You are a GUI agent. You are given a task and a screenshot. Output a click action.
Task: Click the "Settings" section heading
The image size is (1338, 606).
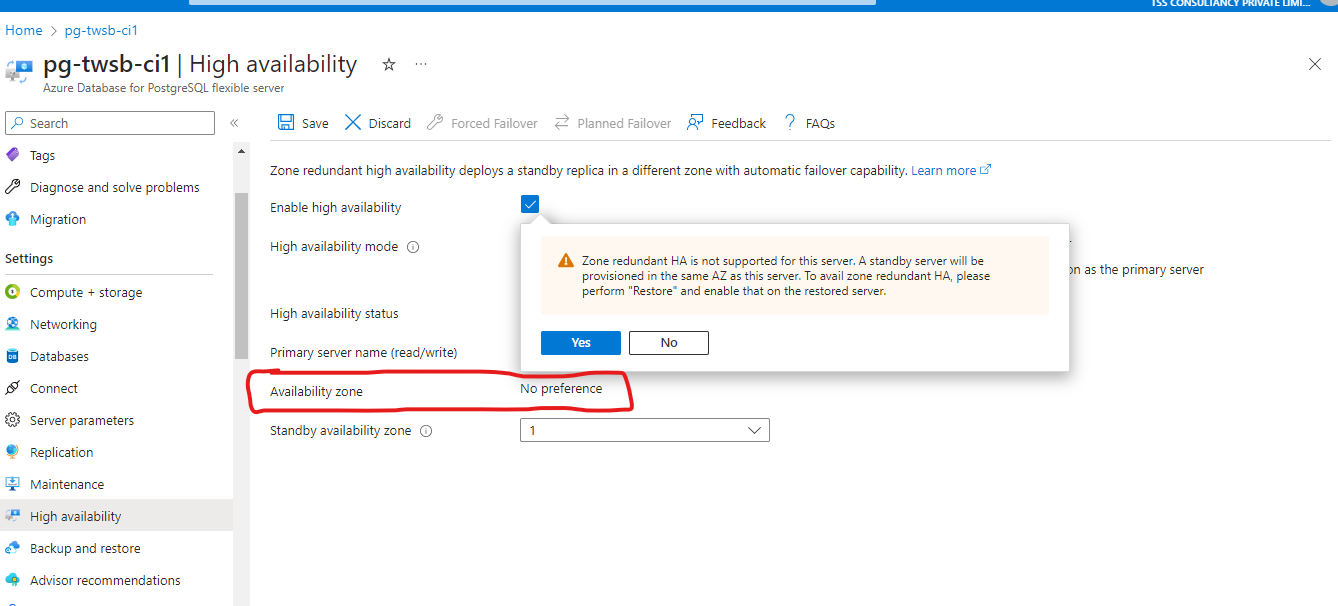tap(29, 258)
